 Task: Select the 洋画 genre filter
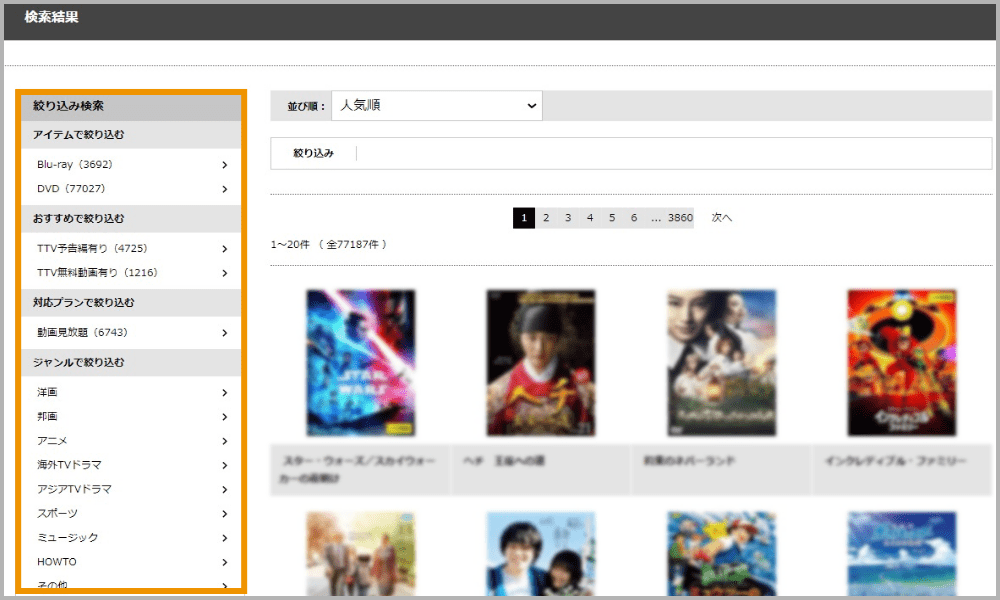[48, 393]
